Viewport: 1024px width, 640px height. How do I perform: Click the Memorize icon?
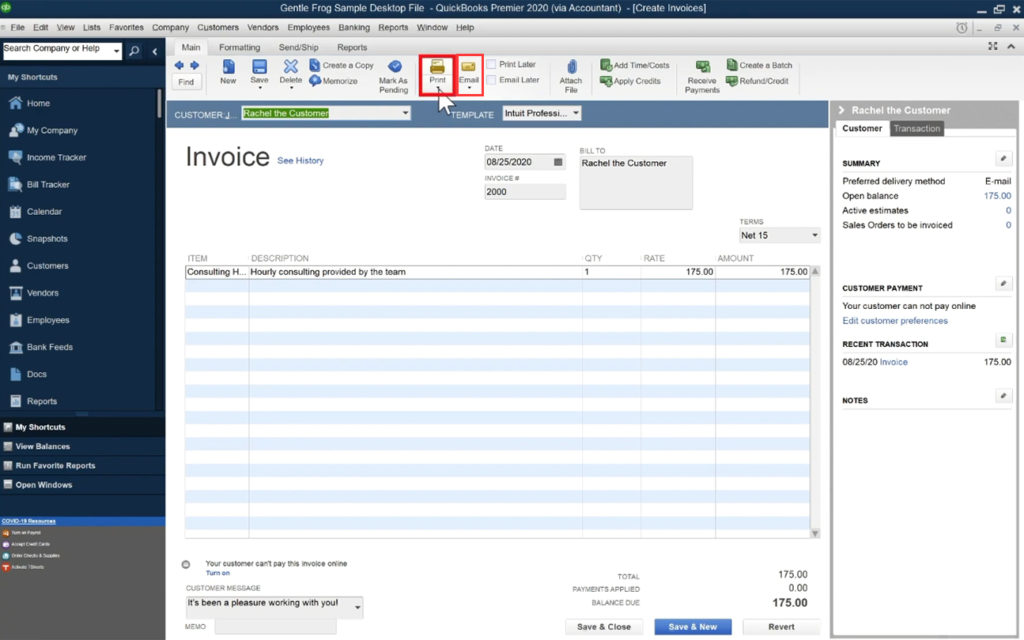pyautogui.click(x=315, y=81)
